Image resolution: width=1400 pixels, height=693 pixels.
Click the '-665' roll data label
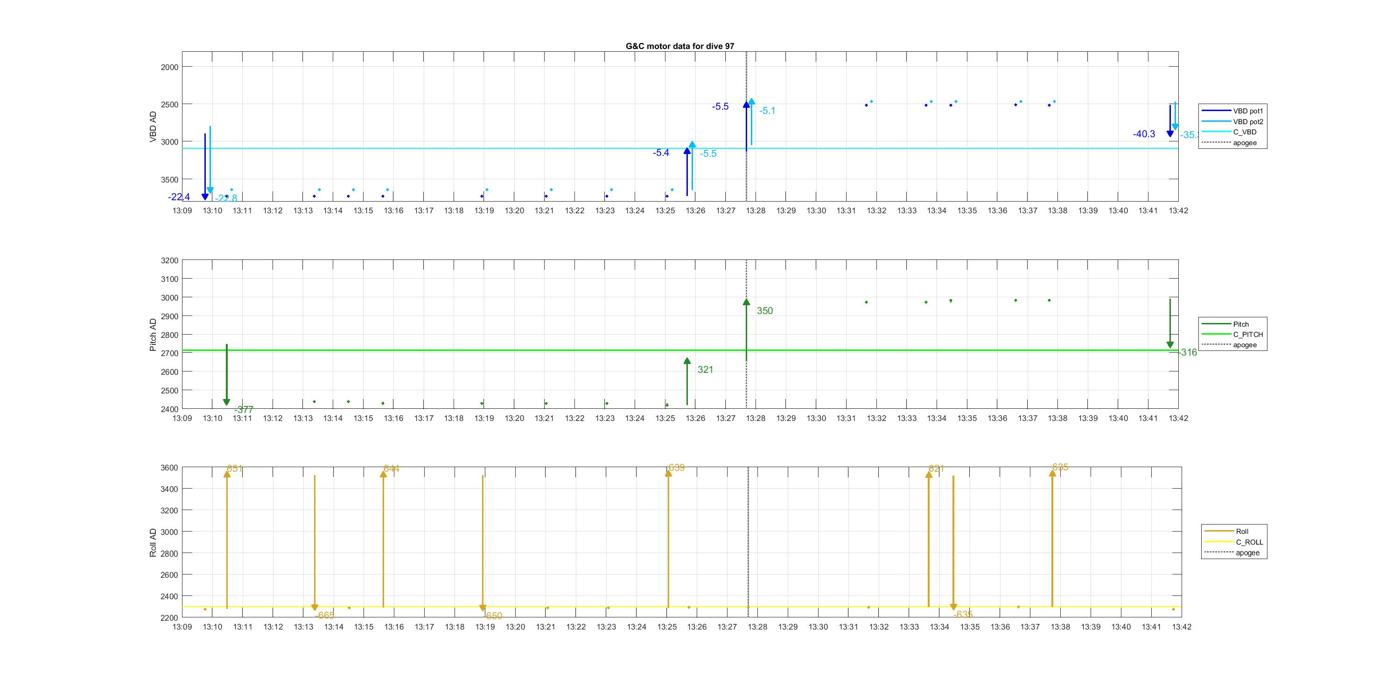coord(325,615)
